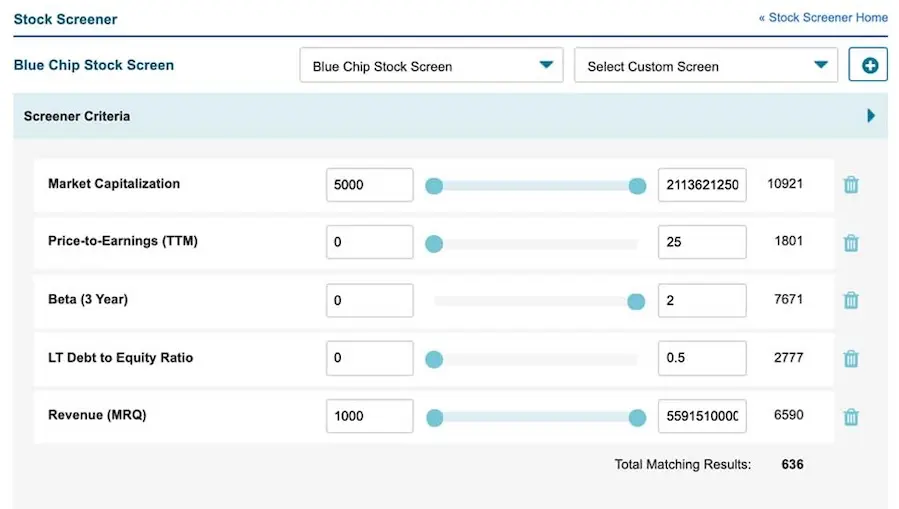Click the Price-to-Earnings maximum field showing 25
The height and width of the screenshot is (509, 899).
701,242
